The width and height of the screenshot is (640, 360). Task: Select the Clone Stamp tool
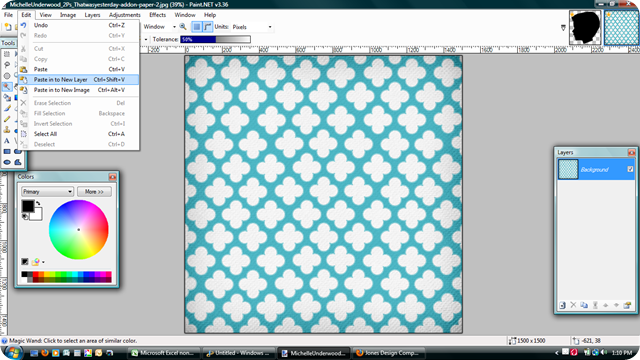point(7,130)
